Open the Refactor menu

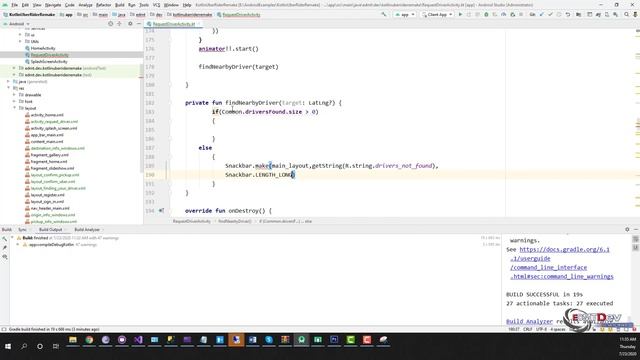click(103, 5)
